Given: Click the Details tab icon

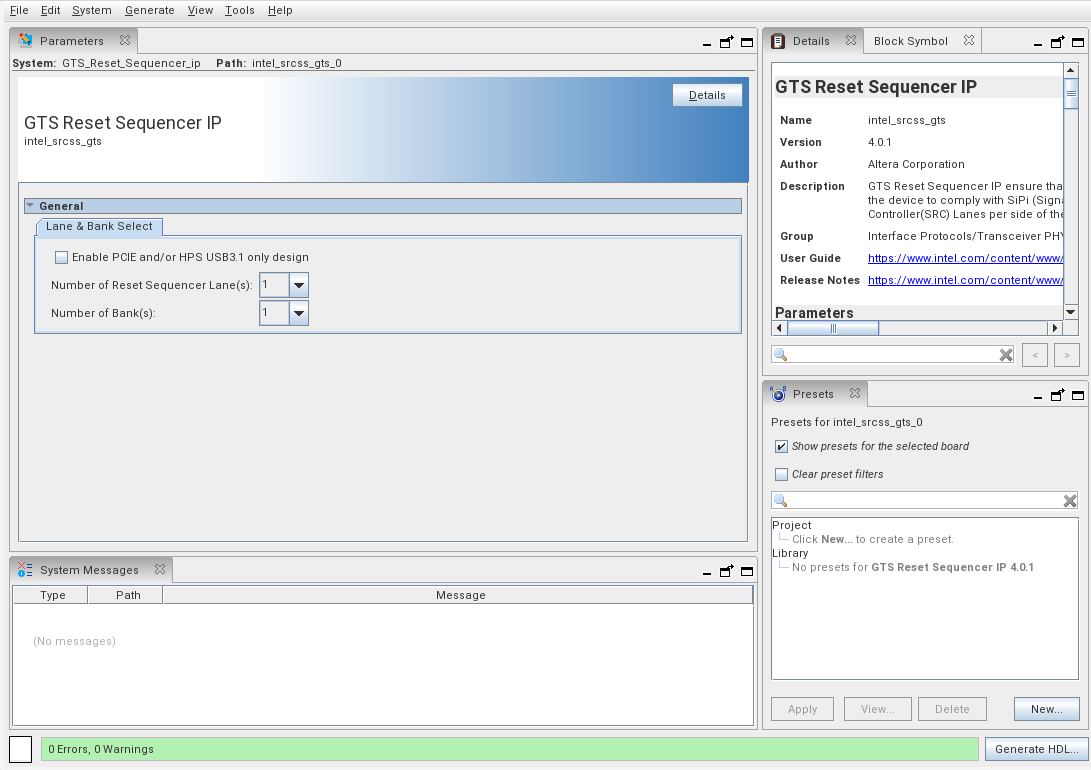Looking at the screenshot, I should point(778,41).
